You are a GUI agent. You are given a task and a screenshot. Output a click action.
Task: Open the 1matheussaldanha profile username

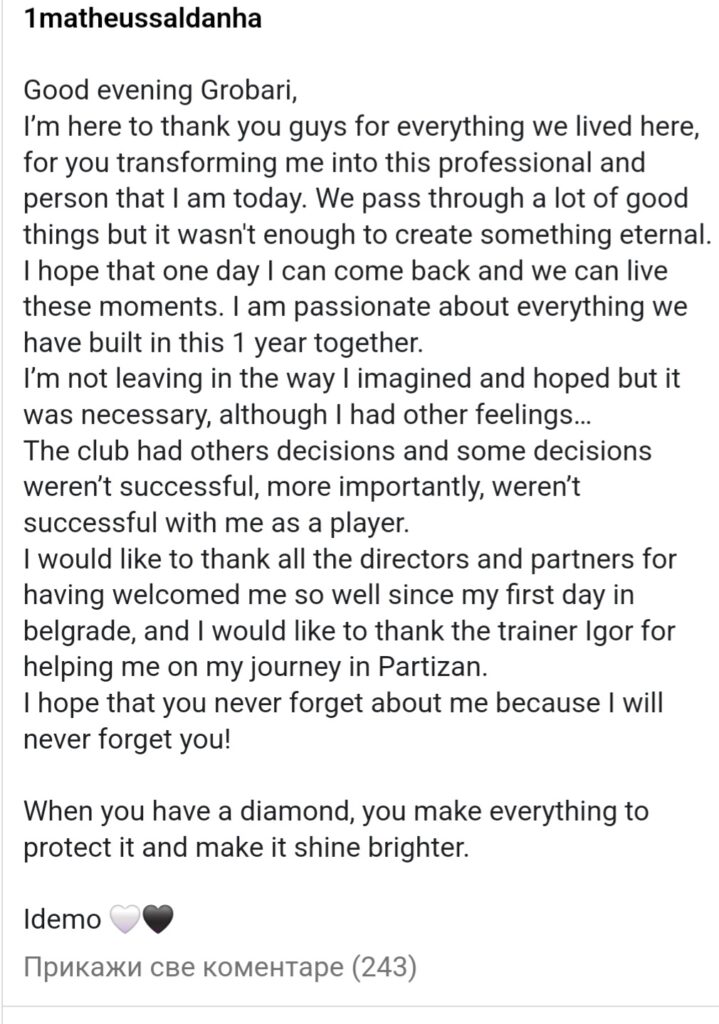pos(142,18)
